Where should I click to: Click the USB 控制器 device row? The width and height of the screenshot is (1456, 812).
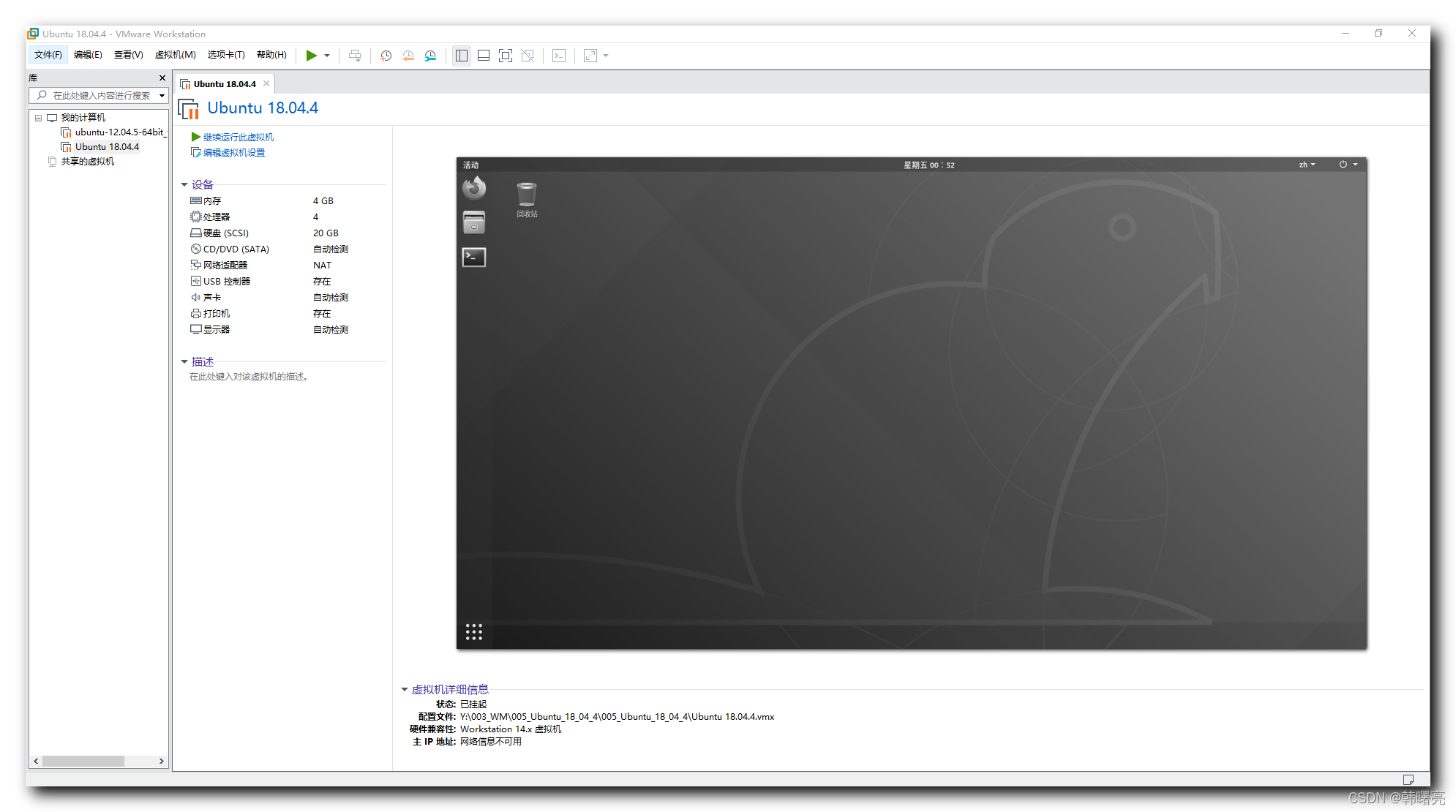[287, 282]
